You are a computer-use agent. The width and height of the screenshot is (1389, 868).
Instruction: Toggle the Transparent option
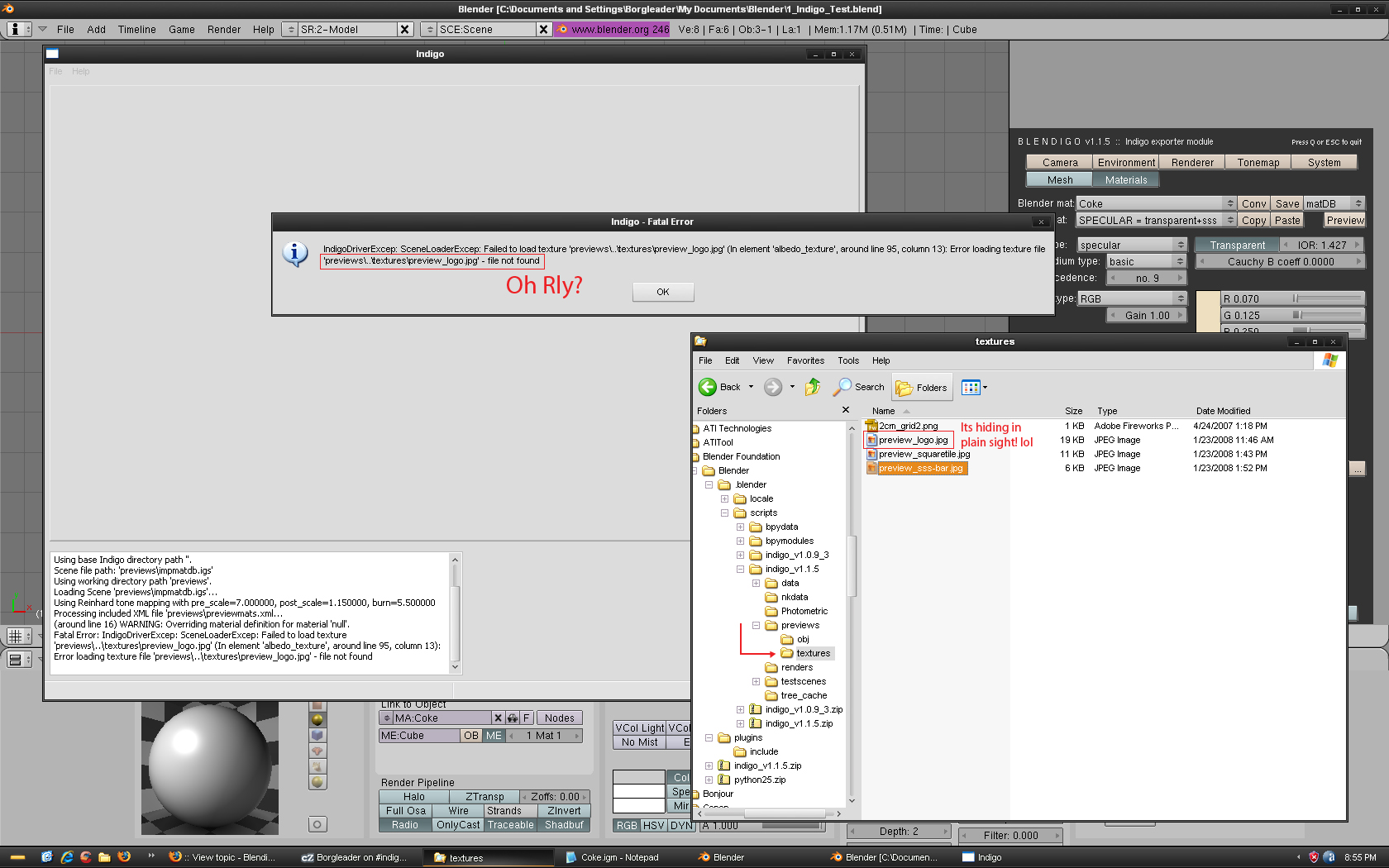(1237, 245)
